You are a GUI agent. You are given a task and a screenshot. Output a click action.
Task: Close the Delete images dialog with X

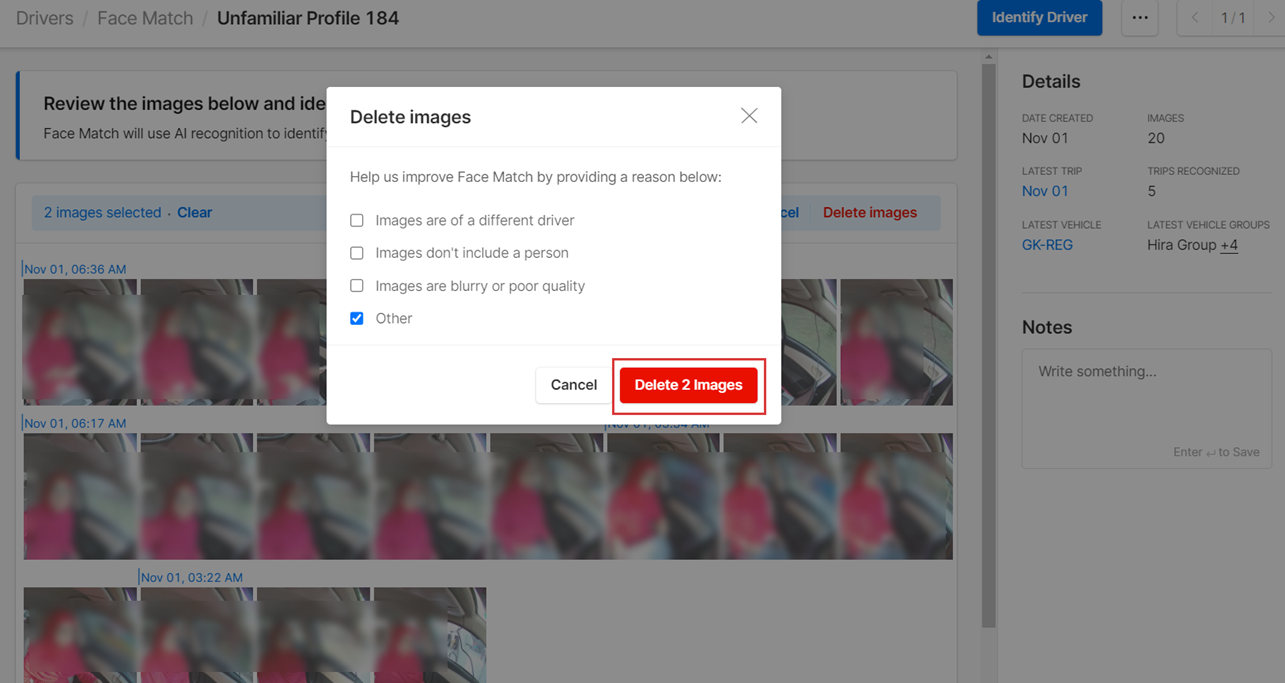pos(749,116)
